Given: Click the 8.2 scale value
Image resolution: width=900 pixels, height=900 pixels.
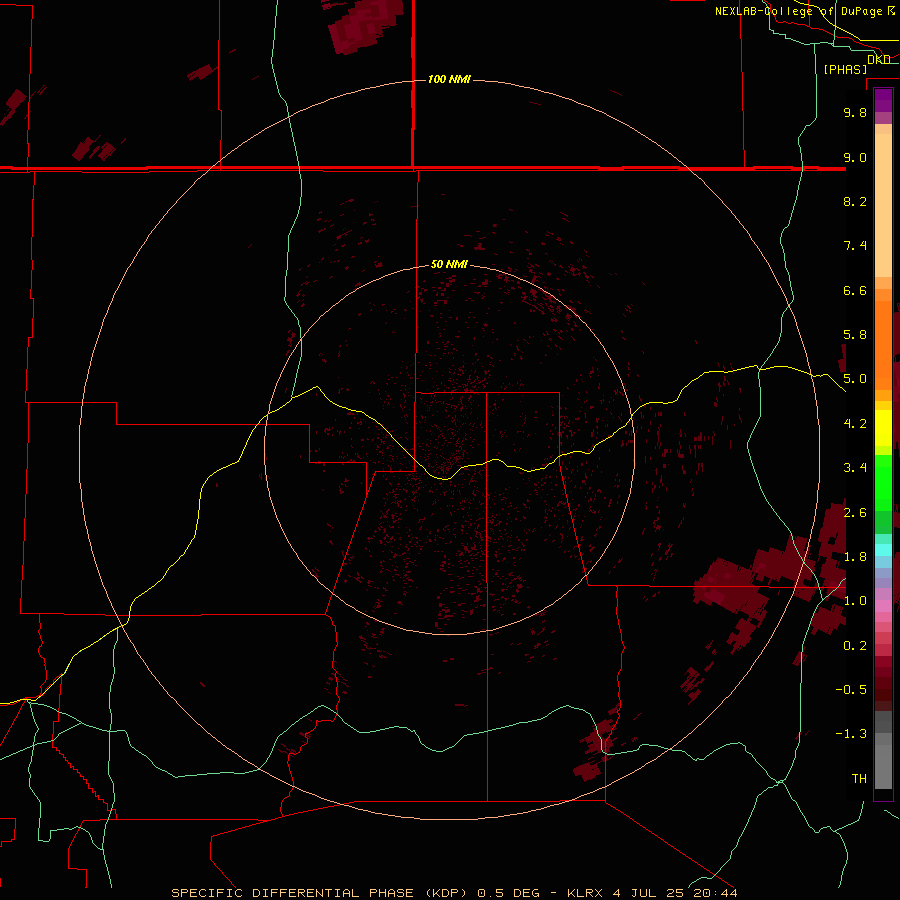Looking at the screenshot, I should coord(855,201).
